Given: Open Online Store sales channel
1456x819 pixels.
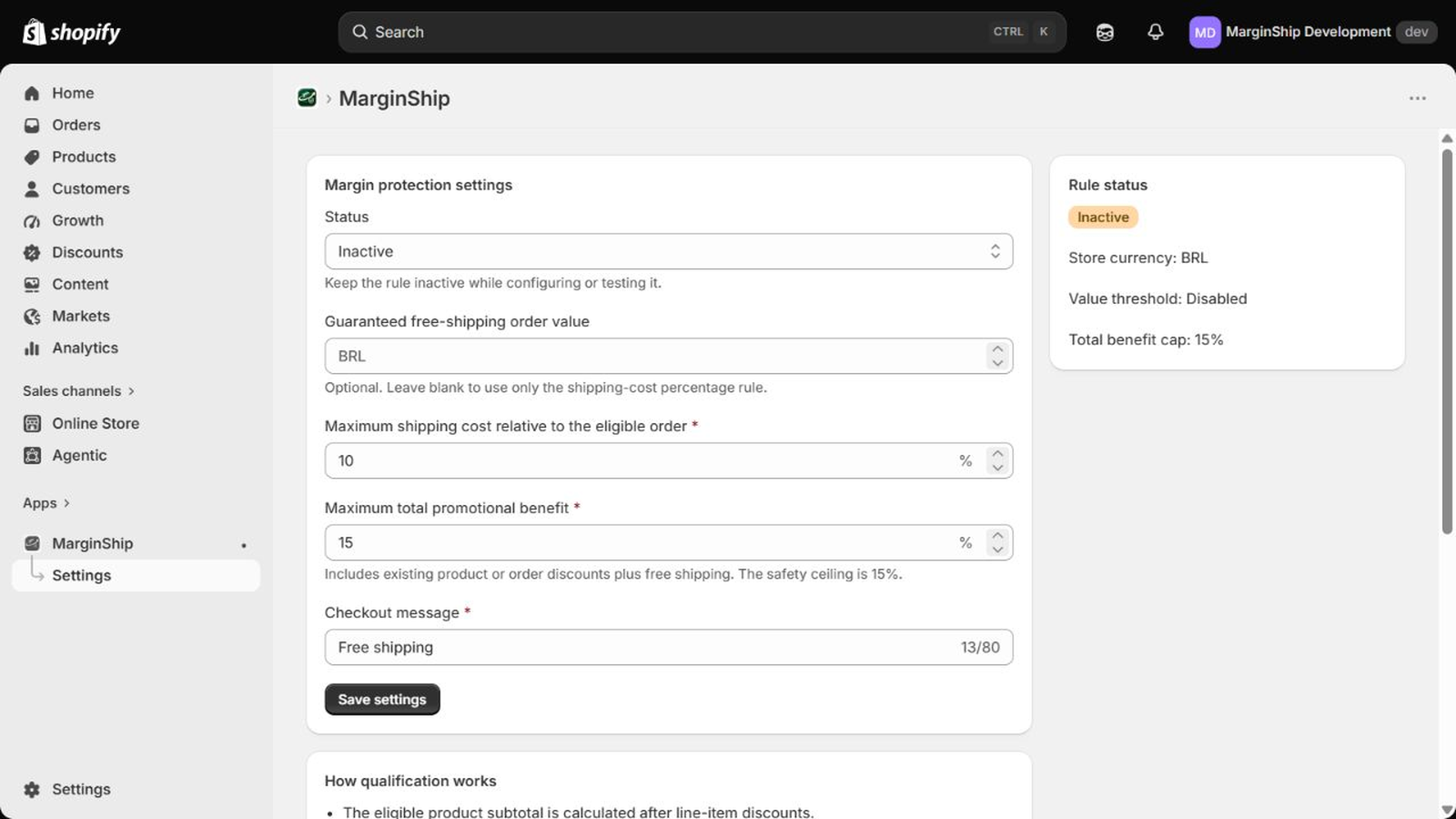Looking at the screenshot, I should 136,423.
